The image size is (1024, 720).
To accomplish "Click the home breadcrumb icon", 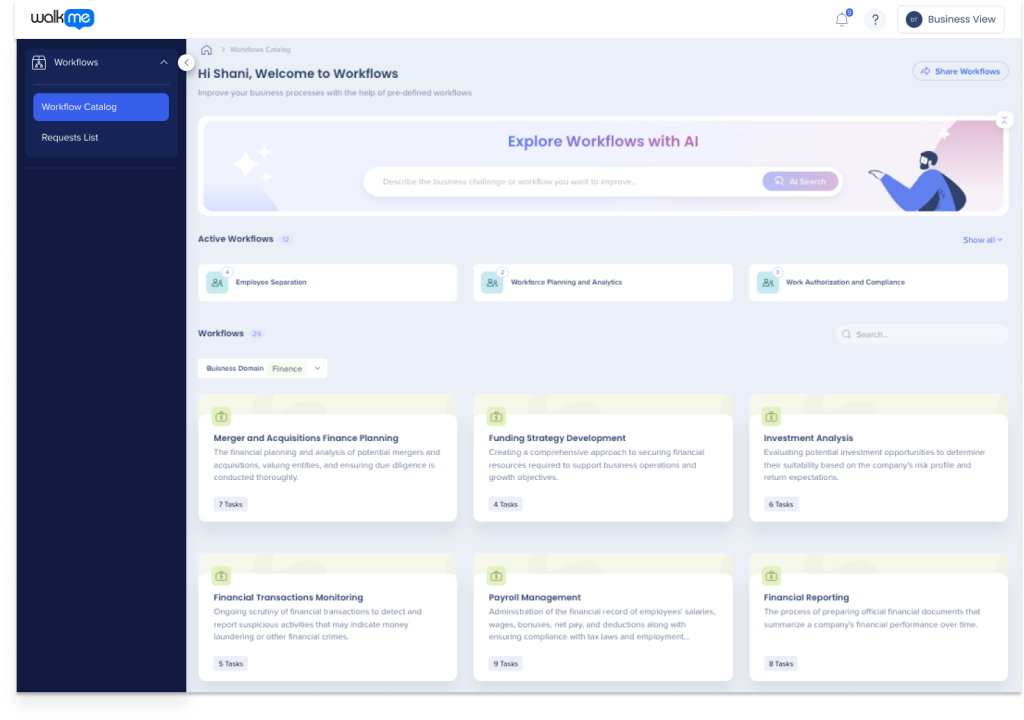I will pyautogui.click(x=206, y=50).
